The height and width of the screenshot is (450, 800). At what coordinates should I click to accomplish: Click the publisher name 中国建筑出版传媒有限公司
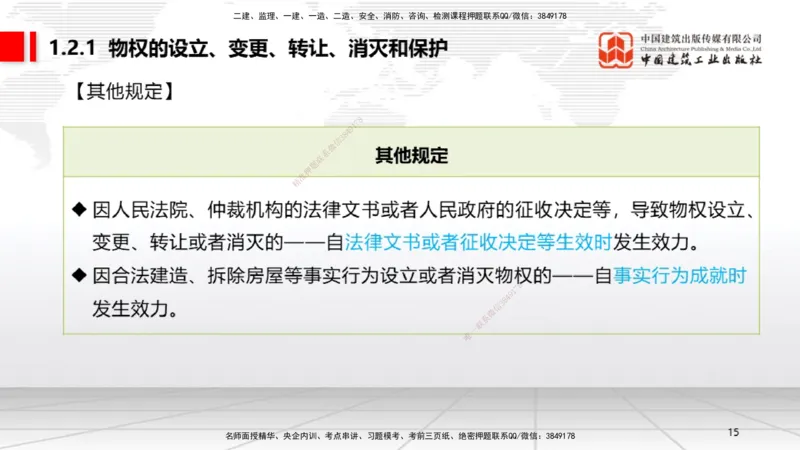click(701, 38)
